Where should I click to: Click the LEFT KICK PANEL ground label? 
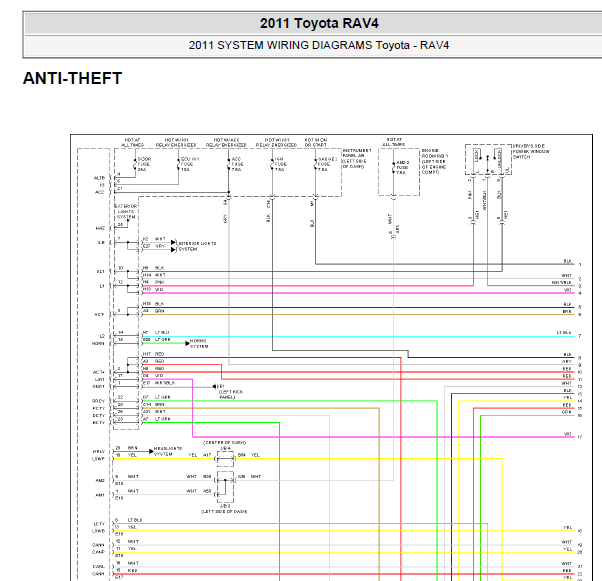(230, 392)
